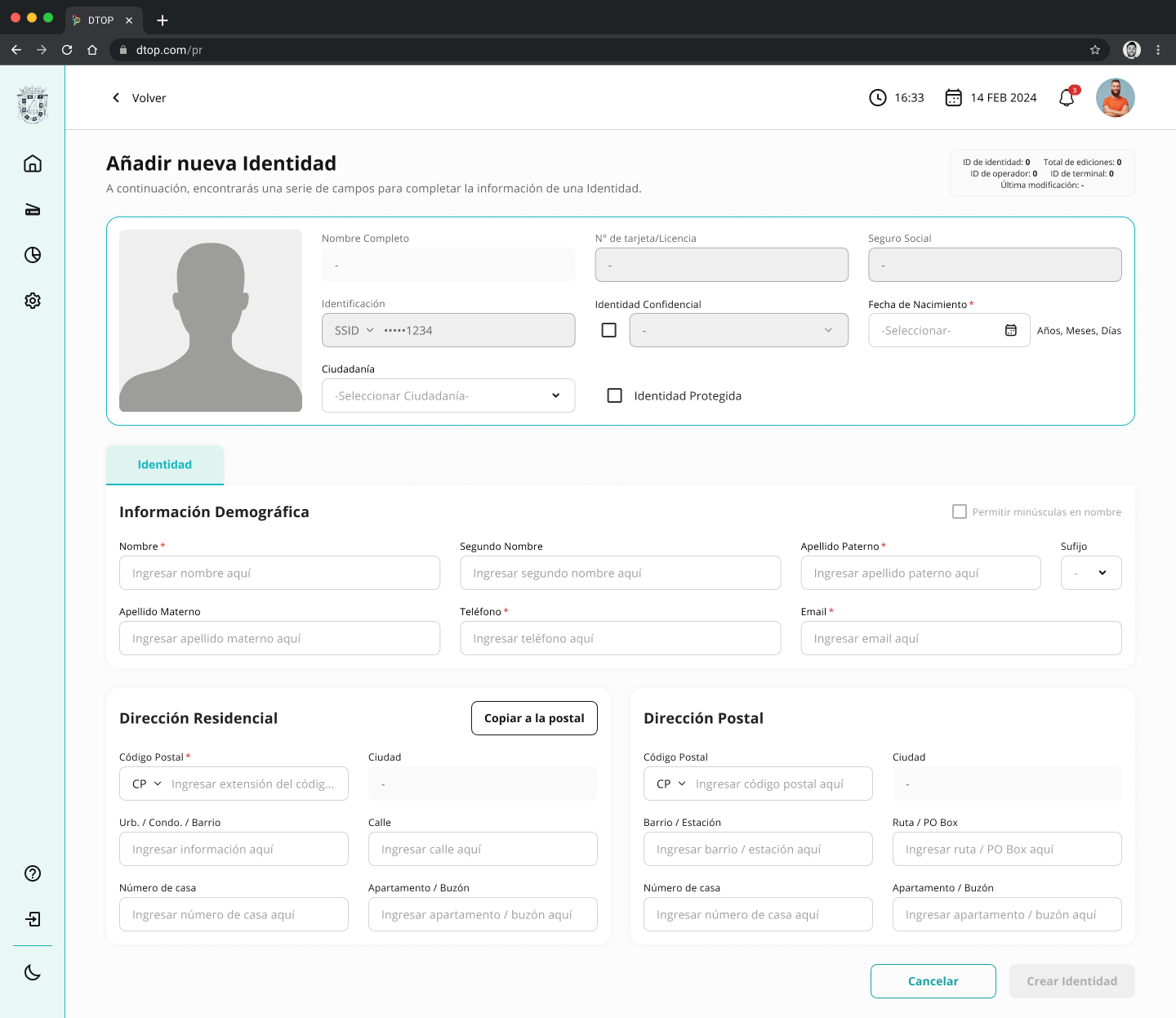Open the pie chart reports icon

(33, 255)
